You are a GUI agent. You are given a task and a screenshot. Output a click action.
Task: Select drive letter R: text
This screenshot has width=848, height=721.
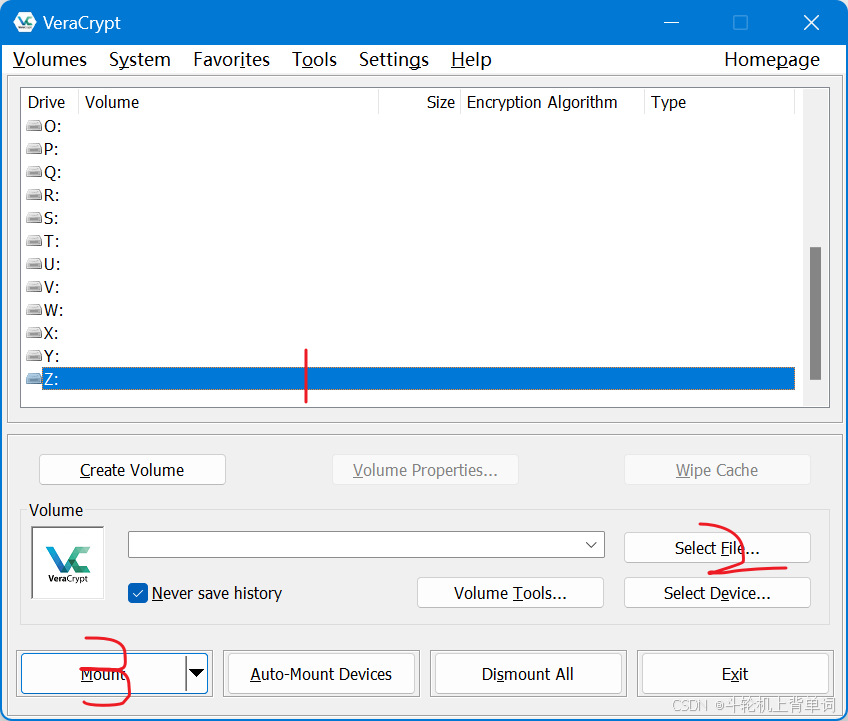(x=51, y=195)
